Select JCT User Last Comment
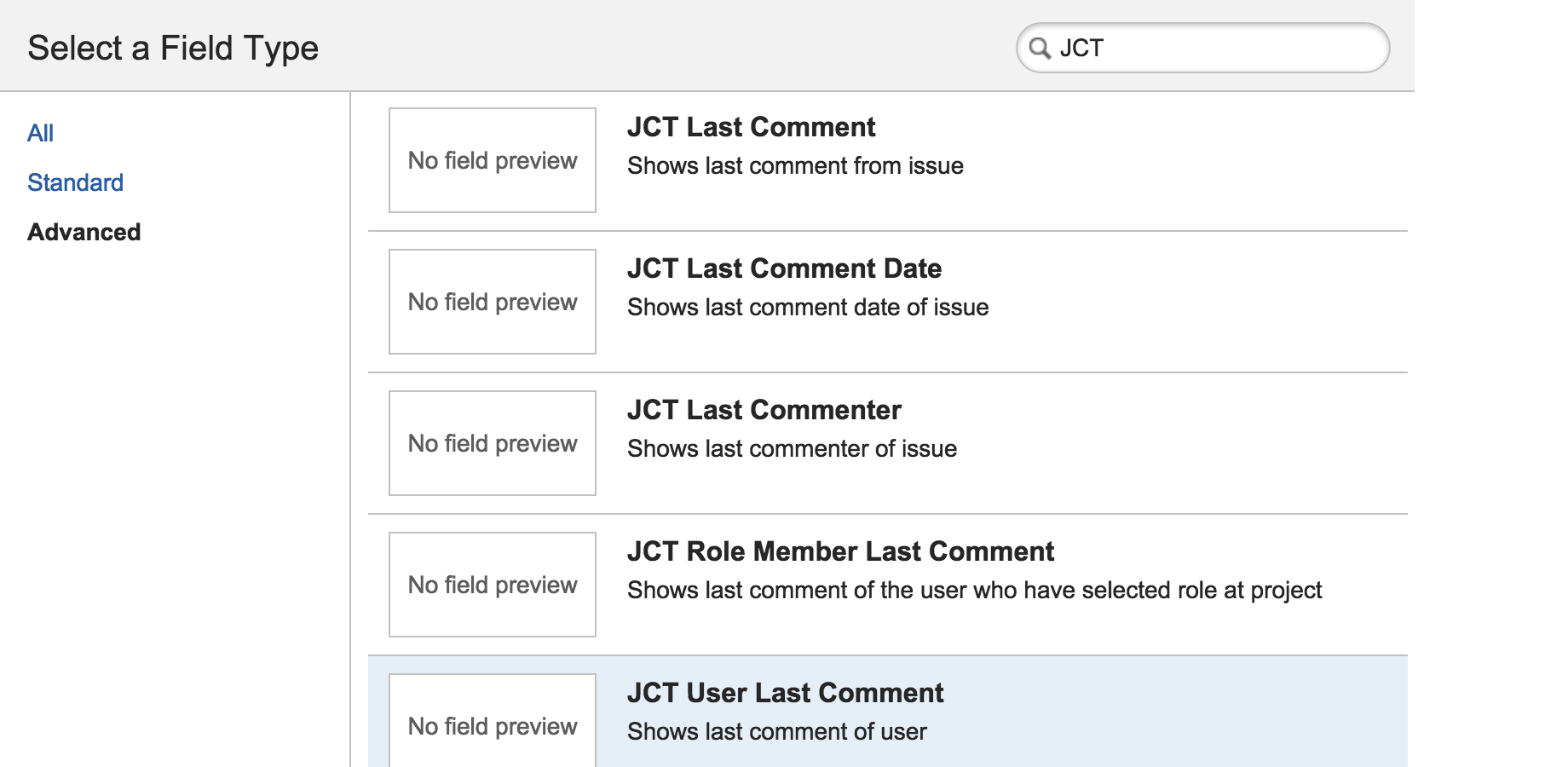 [x=785, y=693]
